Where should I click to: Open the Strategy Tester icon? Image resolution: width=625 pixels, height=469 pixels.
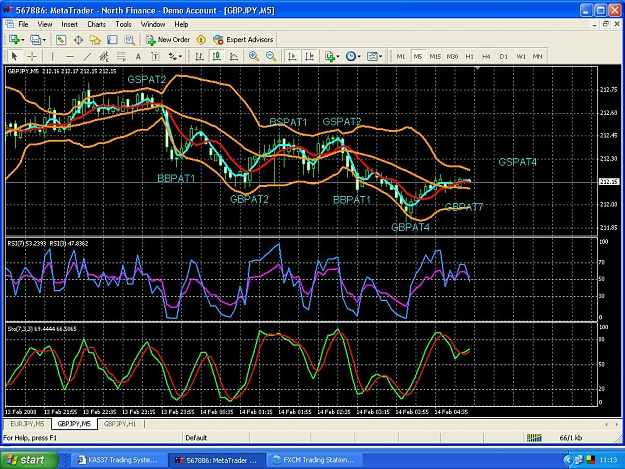tap(130, 39)
